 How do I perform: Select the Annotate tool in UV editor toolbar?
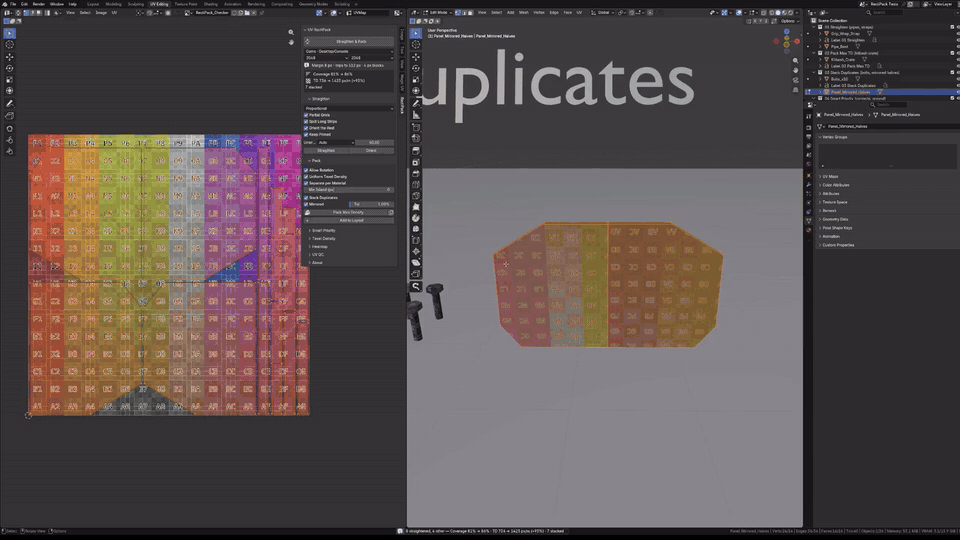(x=9, y=103)
